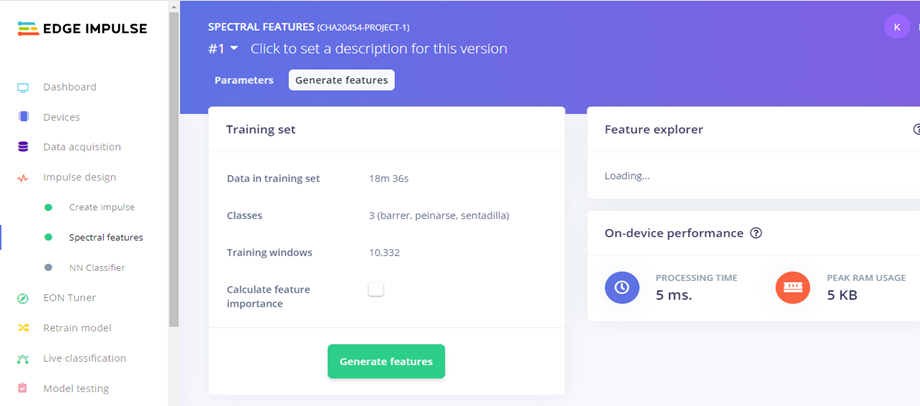Click the training data value 18m 36s
This screenshot has height=406, width=920.
coord(389,178)
